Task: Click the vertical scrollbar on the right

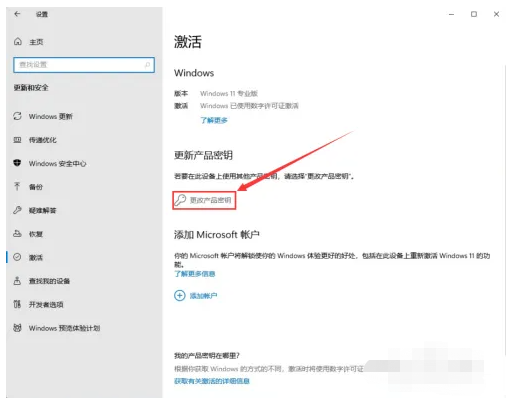Action: click(506, 210)
